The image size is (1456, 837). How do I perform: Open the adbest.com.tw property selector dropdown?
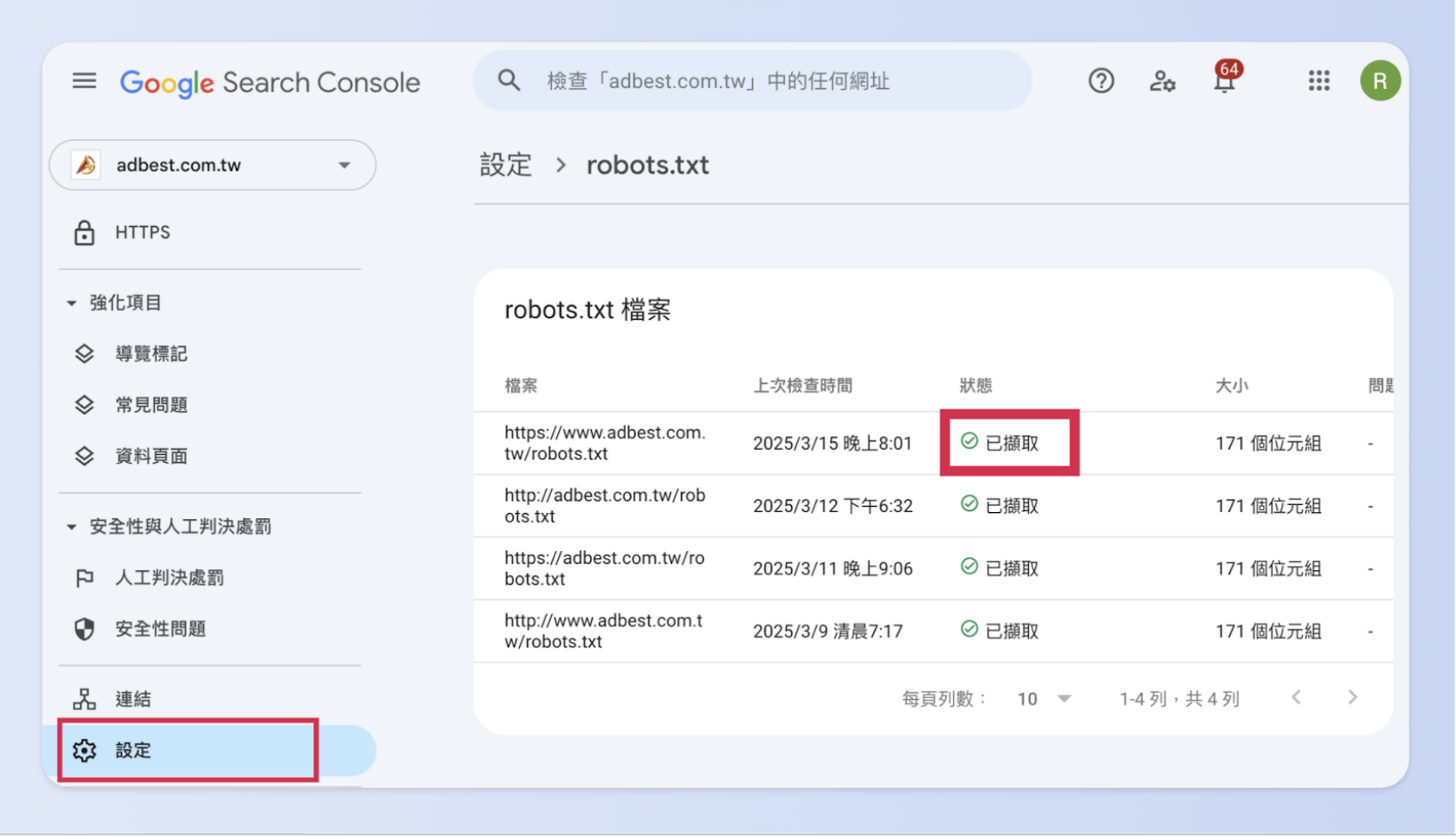213,165
